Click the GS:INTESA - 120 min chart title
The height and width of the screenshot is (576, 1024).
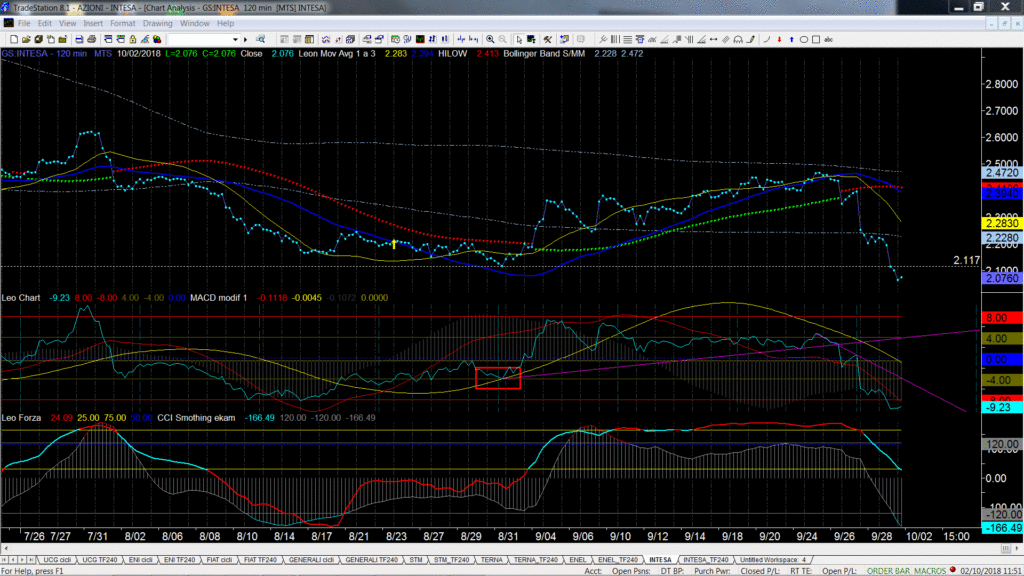coord(44,54)
